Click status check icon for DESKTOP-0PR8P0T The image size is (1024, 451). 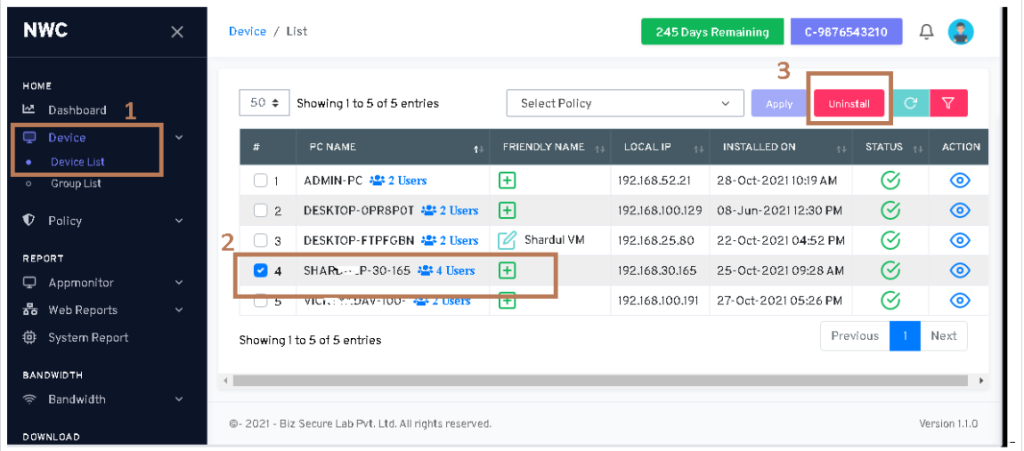[x=890, y=210]
